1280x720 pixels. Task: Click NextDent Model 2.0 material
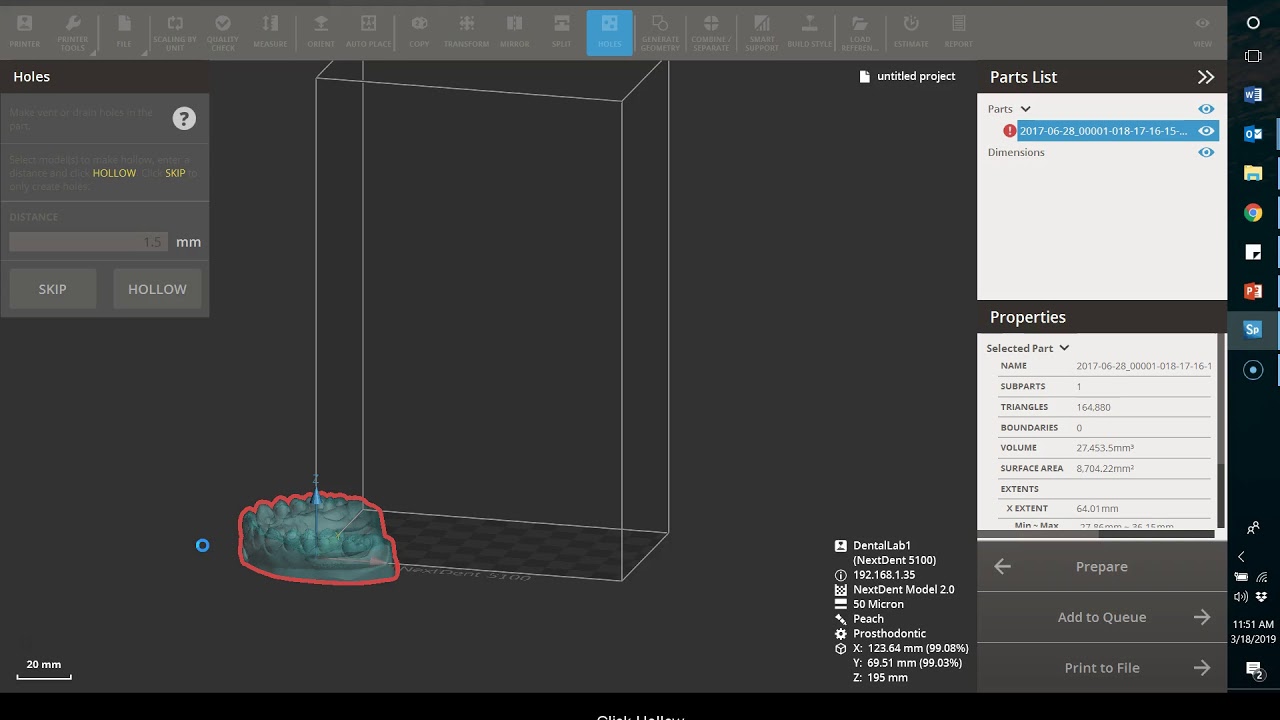[x=903, y=590]
